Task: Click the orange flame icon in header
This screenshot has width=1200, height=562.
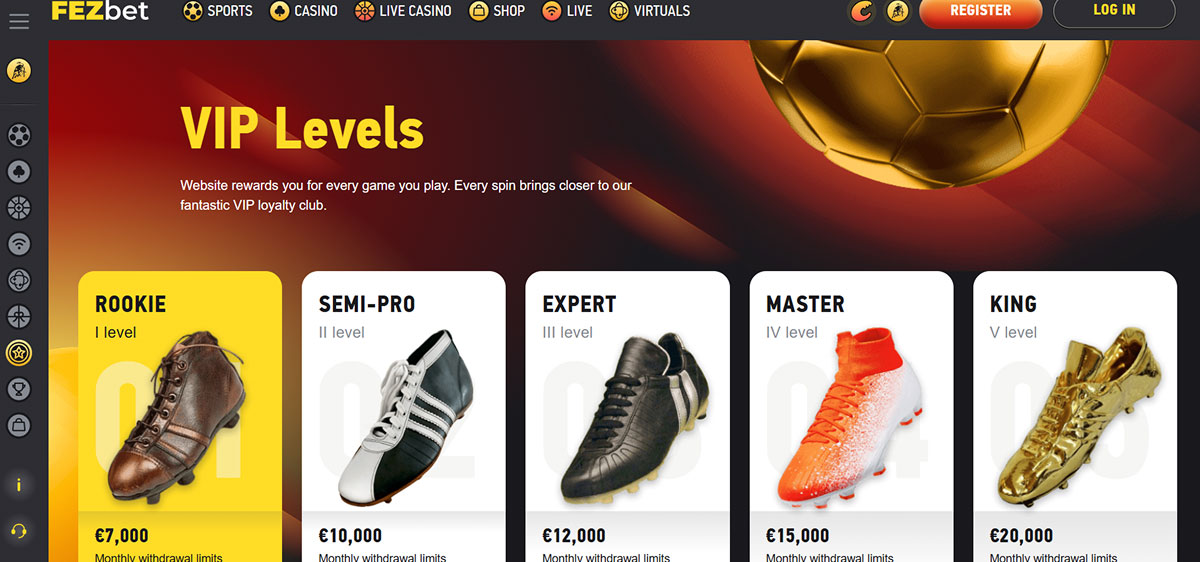Action: (861, 12)
